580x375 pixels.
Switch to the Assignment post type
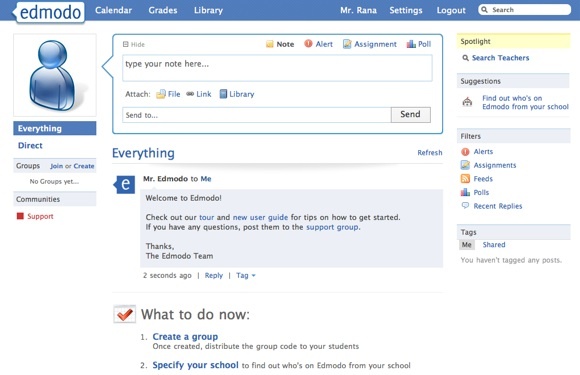[375, 44]
